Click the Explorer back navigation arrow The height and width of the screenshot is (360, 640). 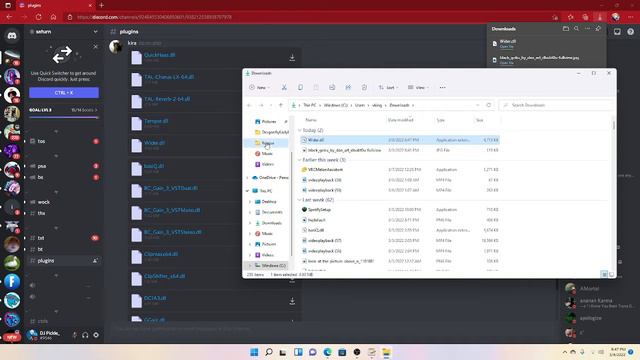(x=249, y=105)
